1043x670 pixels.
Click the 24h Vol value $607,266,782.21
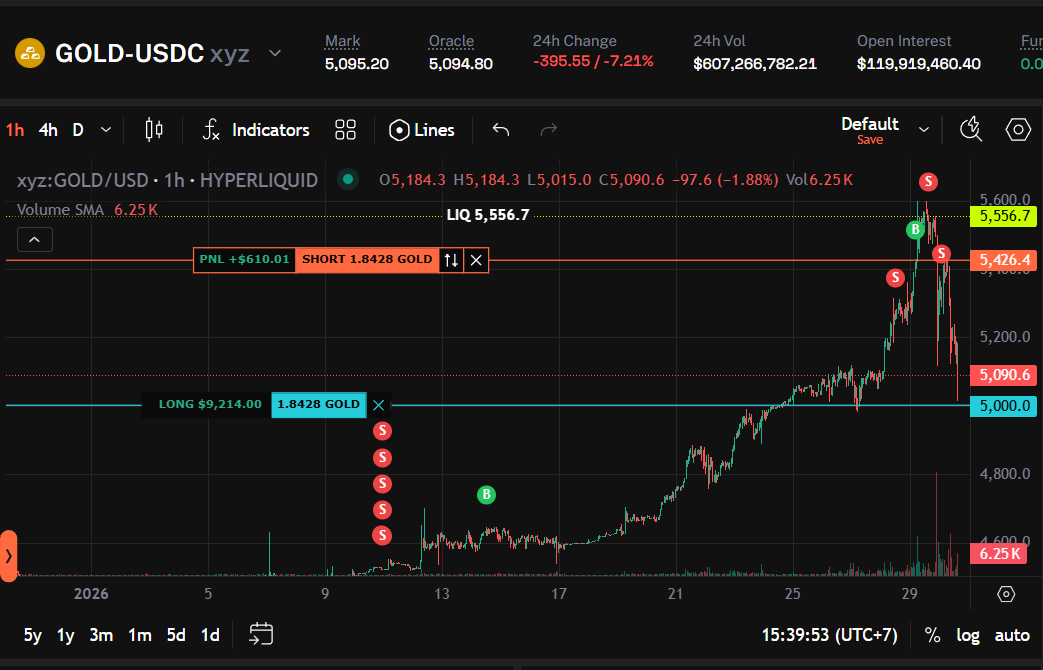coord(754,64)
